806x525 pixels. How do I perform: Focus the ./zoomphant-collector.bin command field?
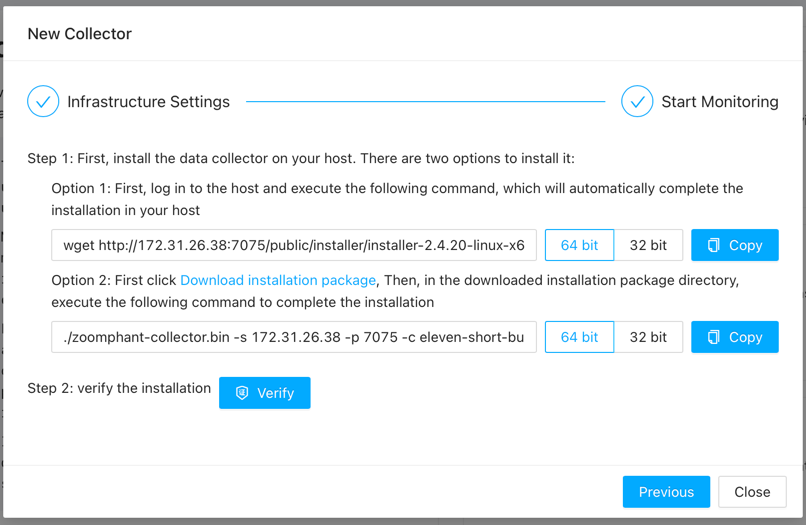click(x=294, y=337)
